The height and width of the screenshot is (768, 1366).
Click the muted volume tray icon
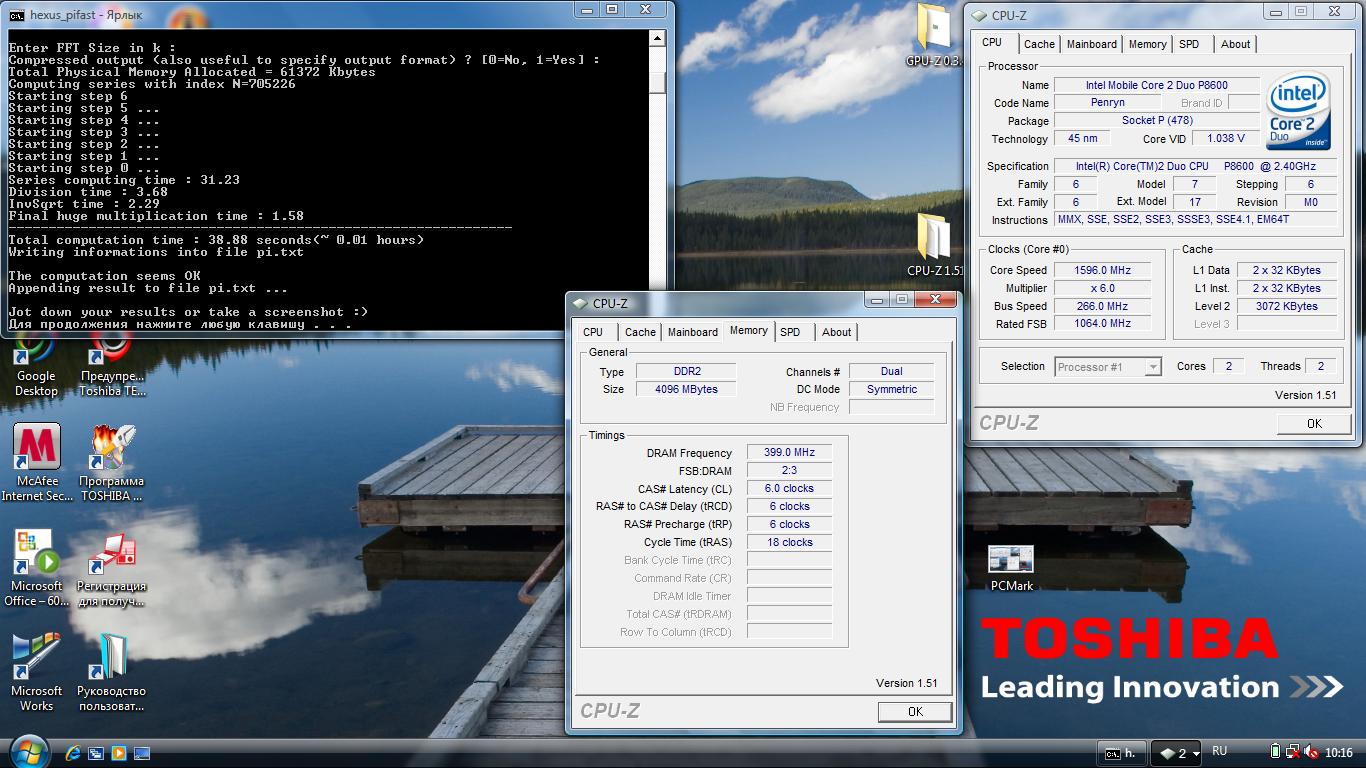pyautogui.click(x=1310, y=752)
